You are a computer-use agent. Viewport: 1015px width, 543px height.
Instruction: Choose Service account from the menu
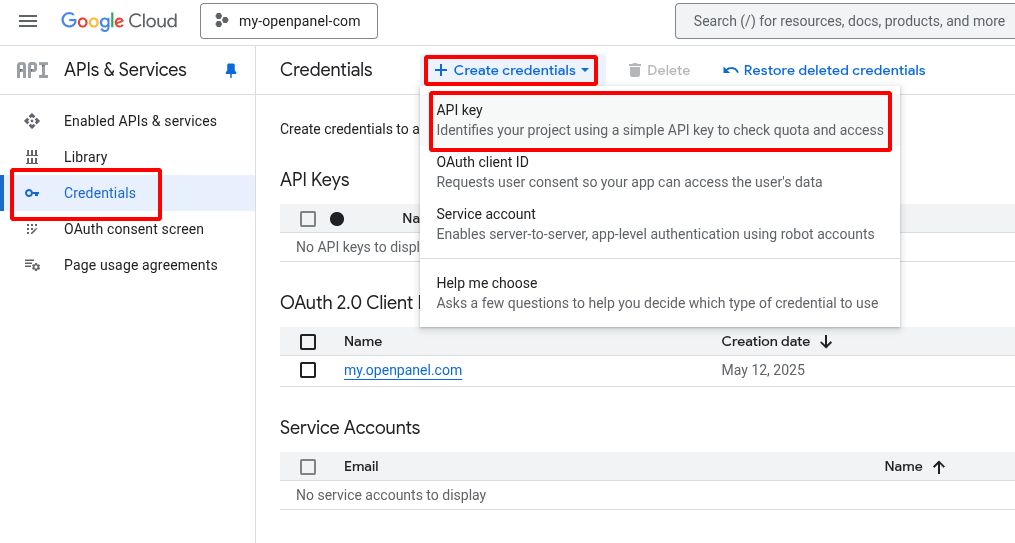(x=660, y=224)
